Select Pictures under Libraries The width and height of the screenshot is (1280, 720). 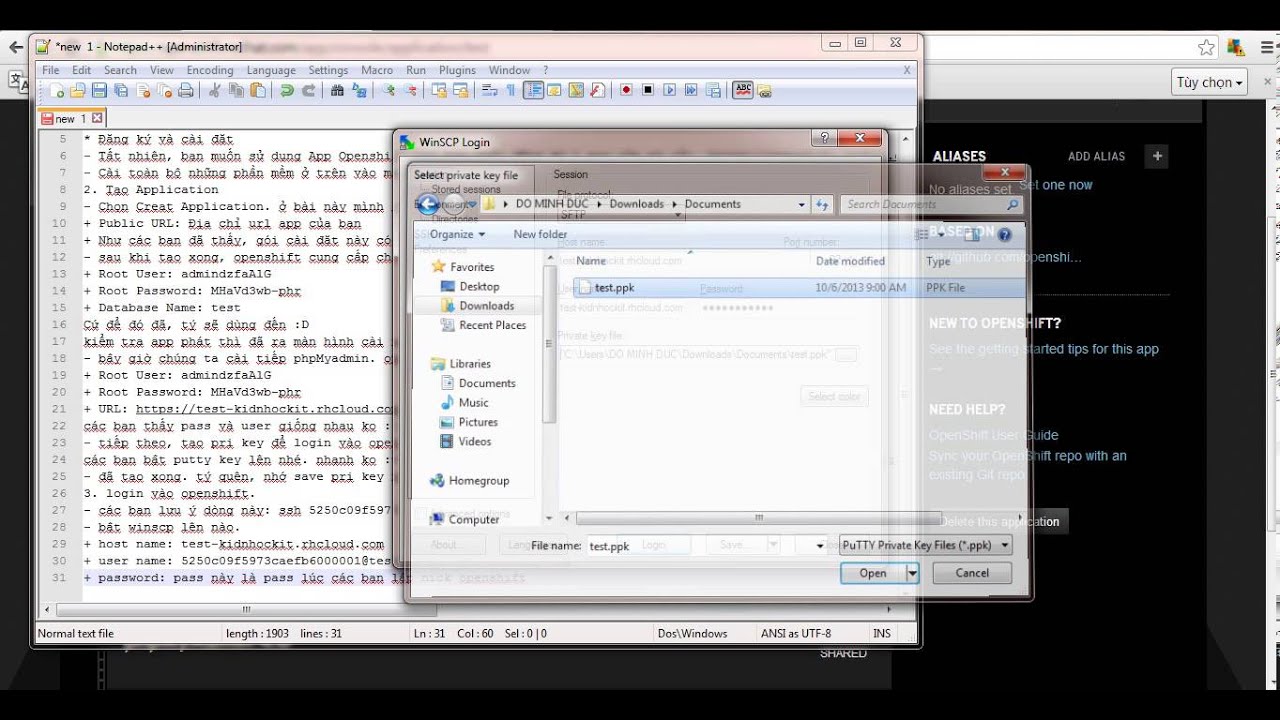click(478, 422)
